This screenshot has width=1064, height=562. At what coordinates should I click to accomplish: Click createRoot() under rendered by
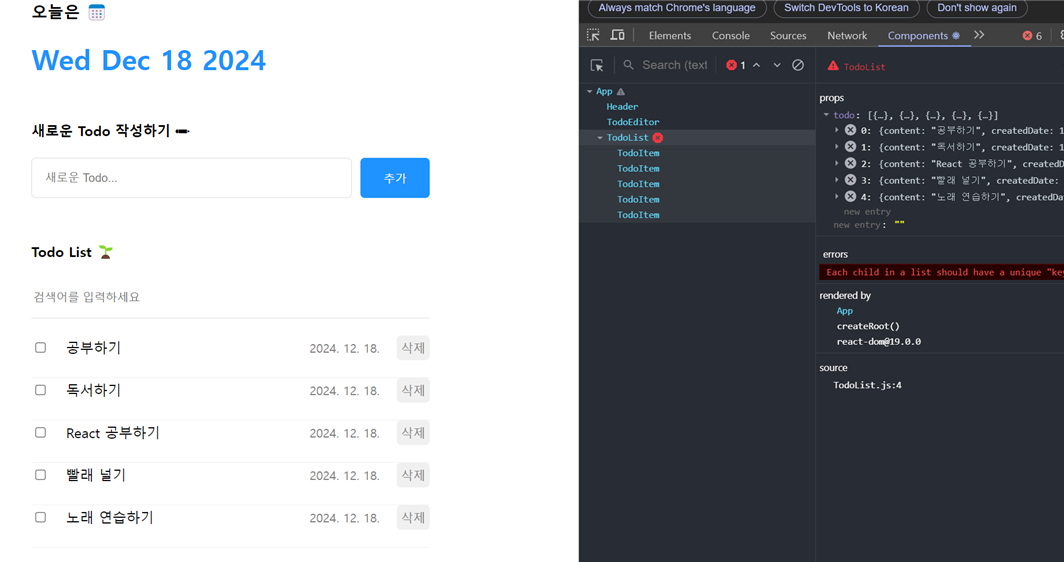868,326
